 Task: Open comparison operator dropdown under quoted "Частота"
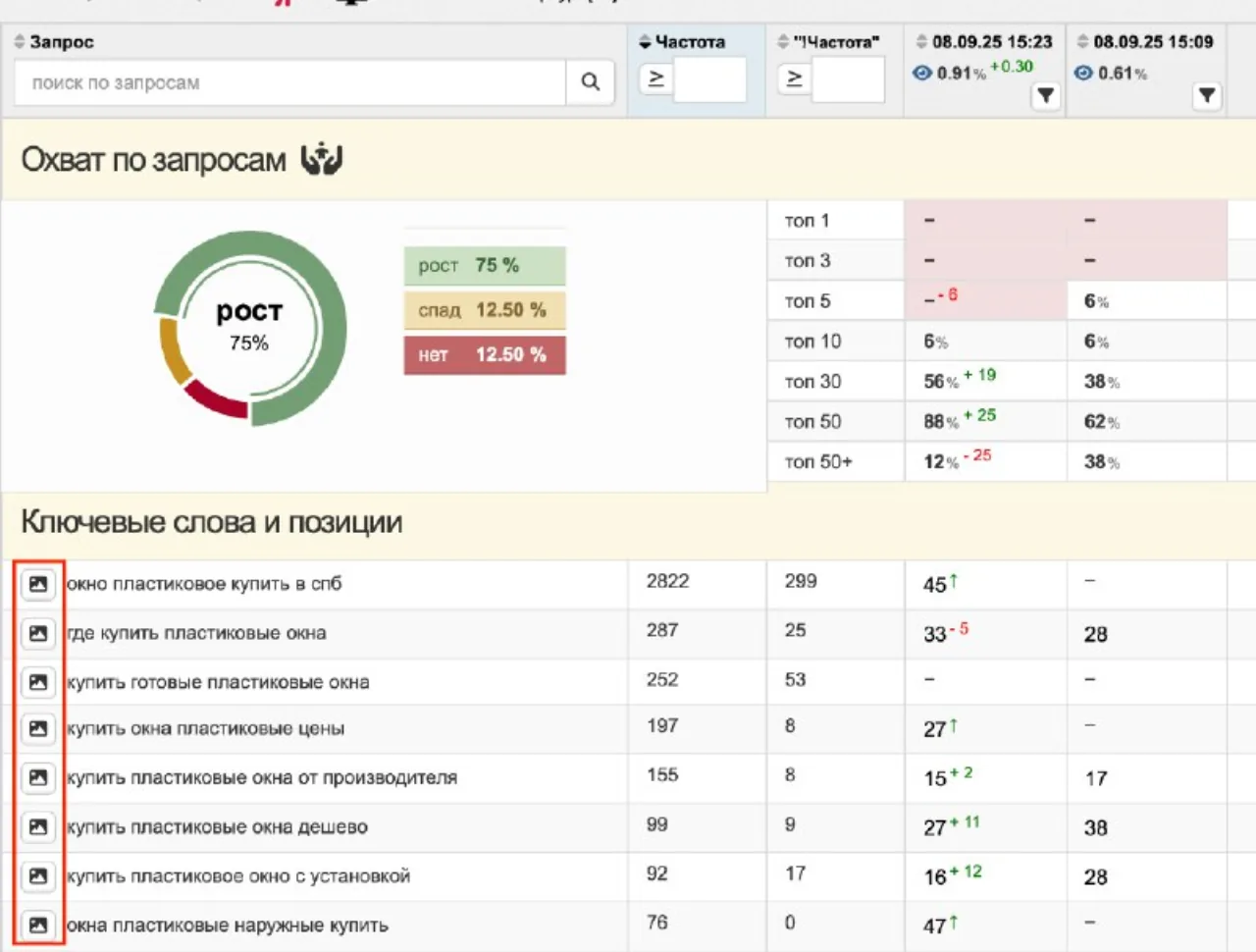pos(795,79)
